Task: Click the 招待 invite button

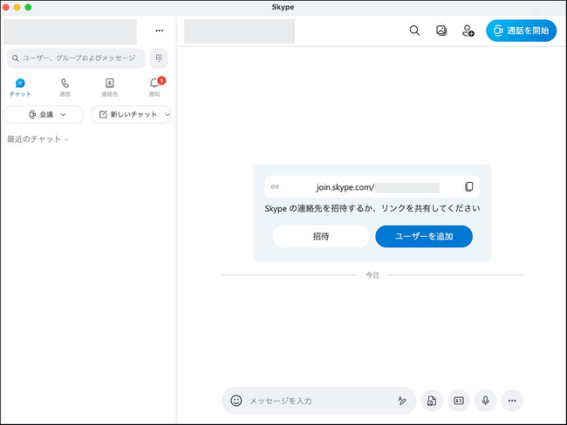Action: [x=321, y=237]
